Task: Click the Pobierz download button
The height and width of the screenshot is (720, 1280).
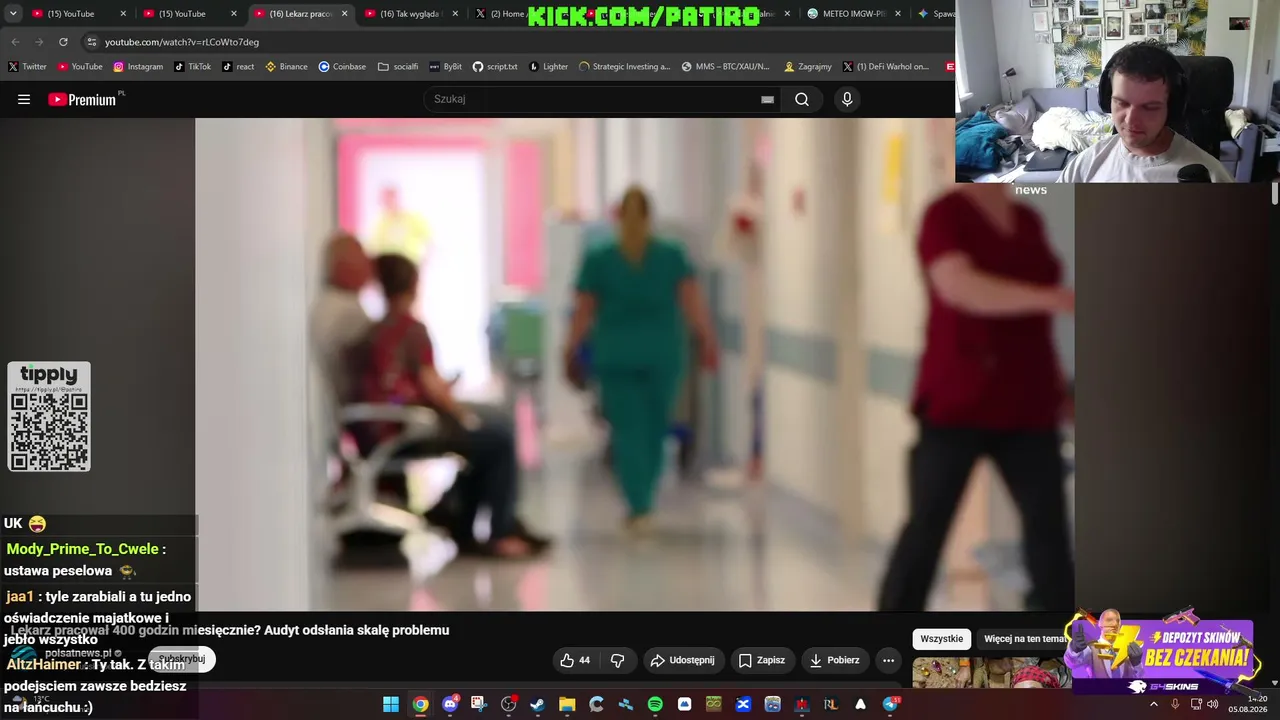Action: click(x=834, y=660)
